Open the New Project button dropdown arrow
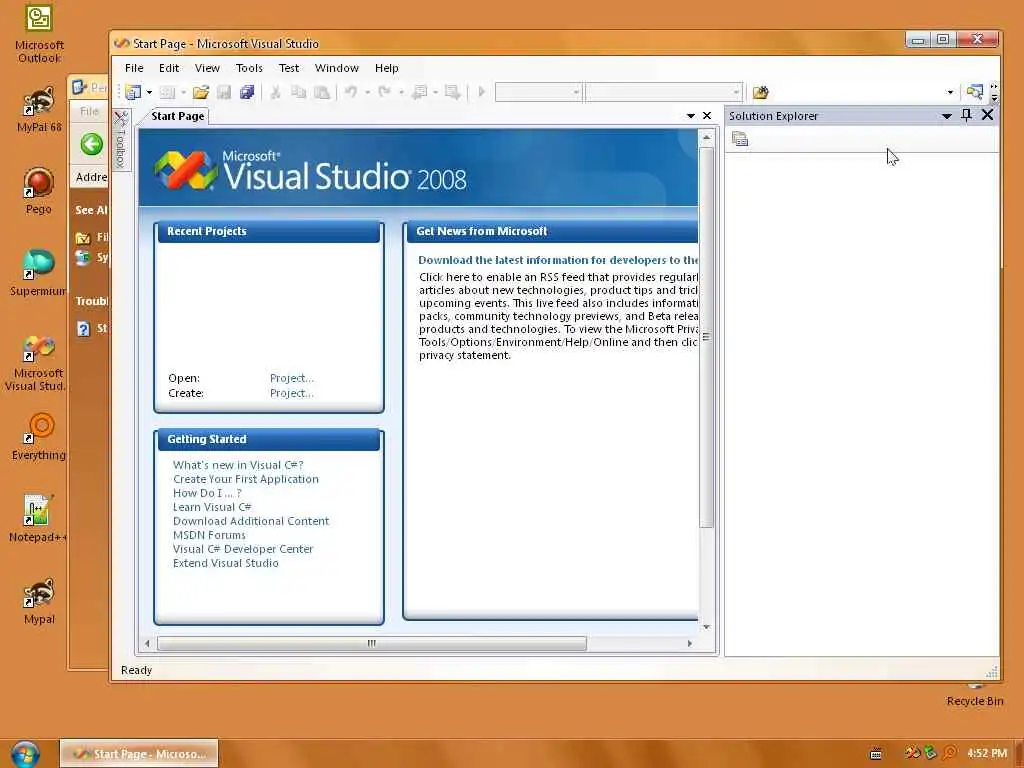1024x768 pixels. click(149, 92)
